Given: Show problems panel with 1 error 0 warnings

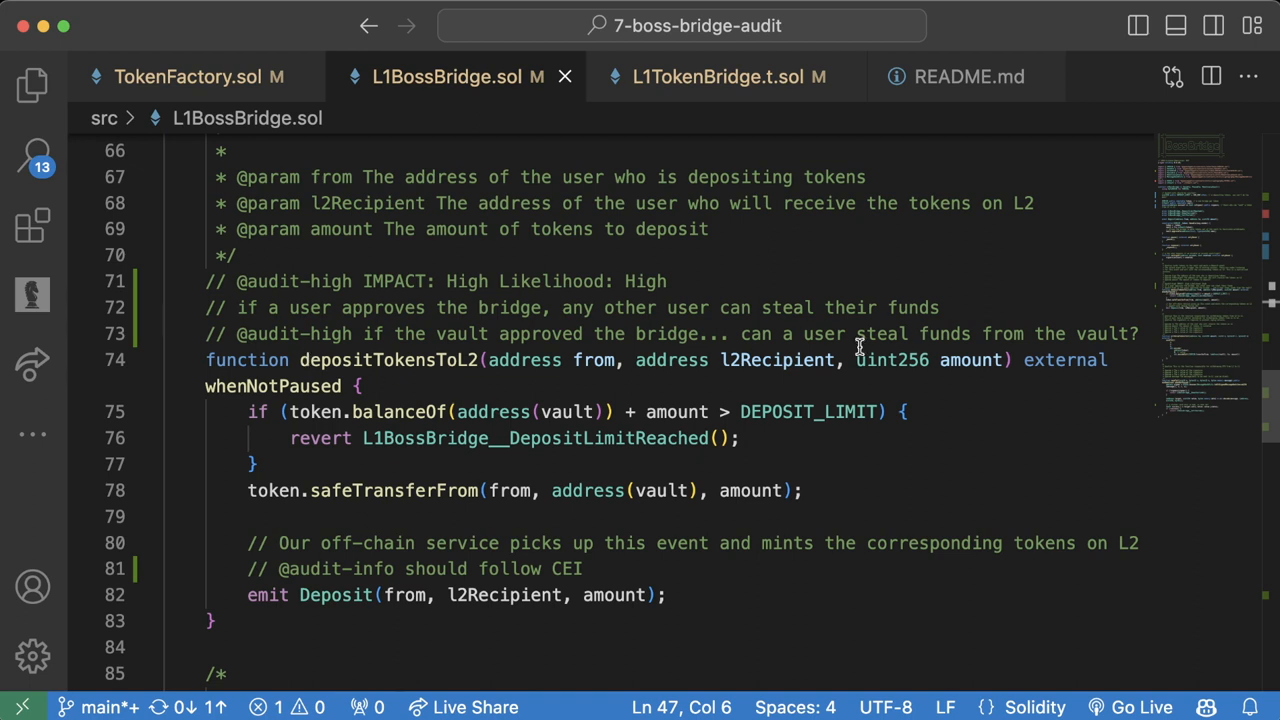Looking at the screenshot, I should point(287,707).
